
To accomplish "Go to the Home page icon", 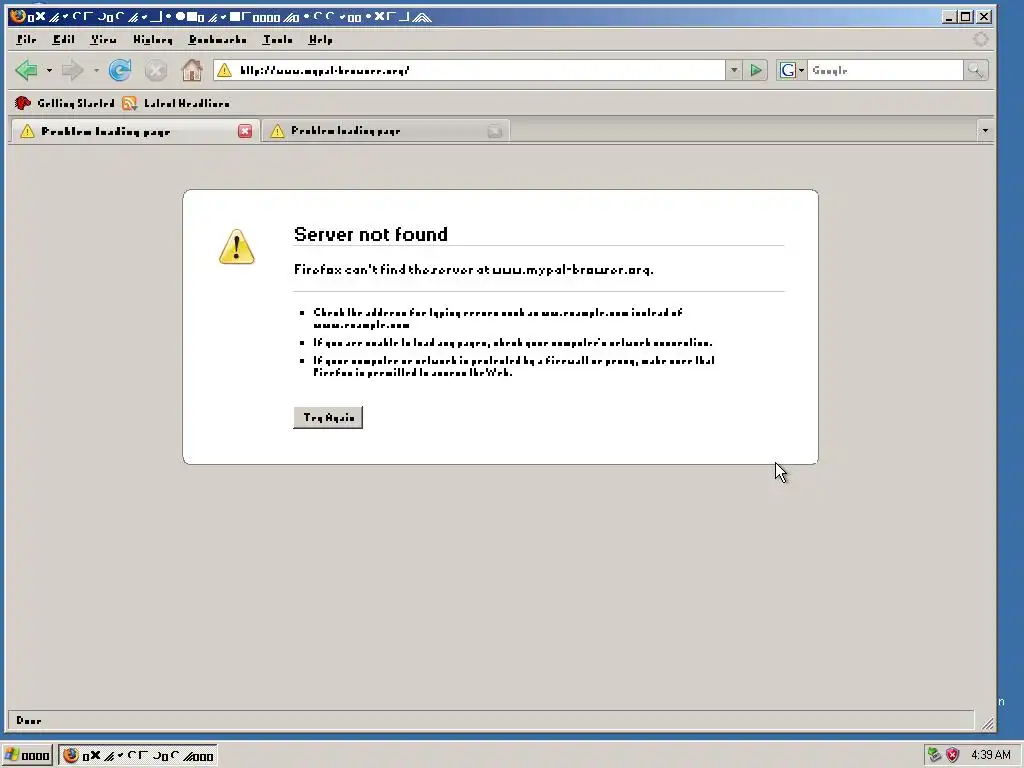I will [x=192, y=70].
